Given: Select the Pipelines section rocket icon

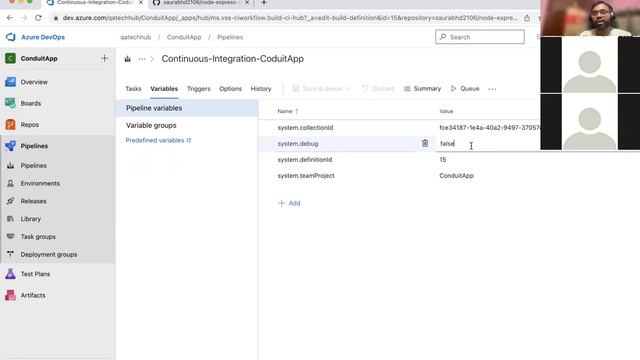Looking at the screenshot, I should point(11,146).
